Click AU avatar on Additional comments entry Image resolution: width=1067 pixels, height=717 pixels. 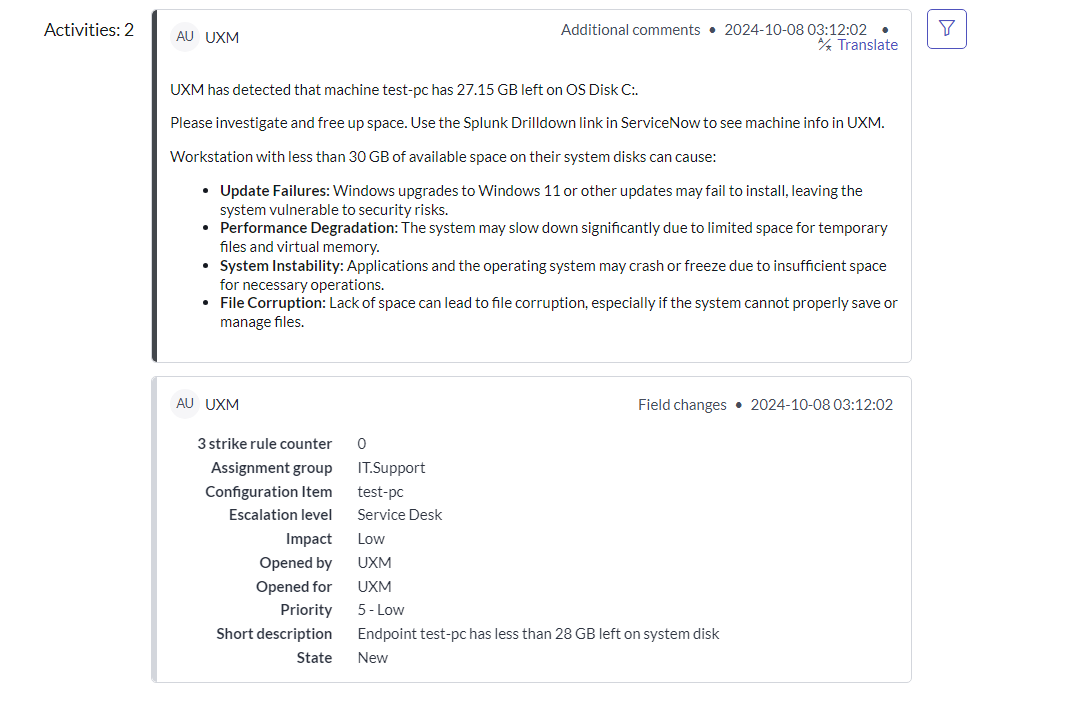click(x=185, y=37)
